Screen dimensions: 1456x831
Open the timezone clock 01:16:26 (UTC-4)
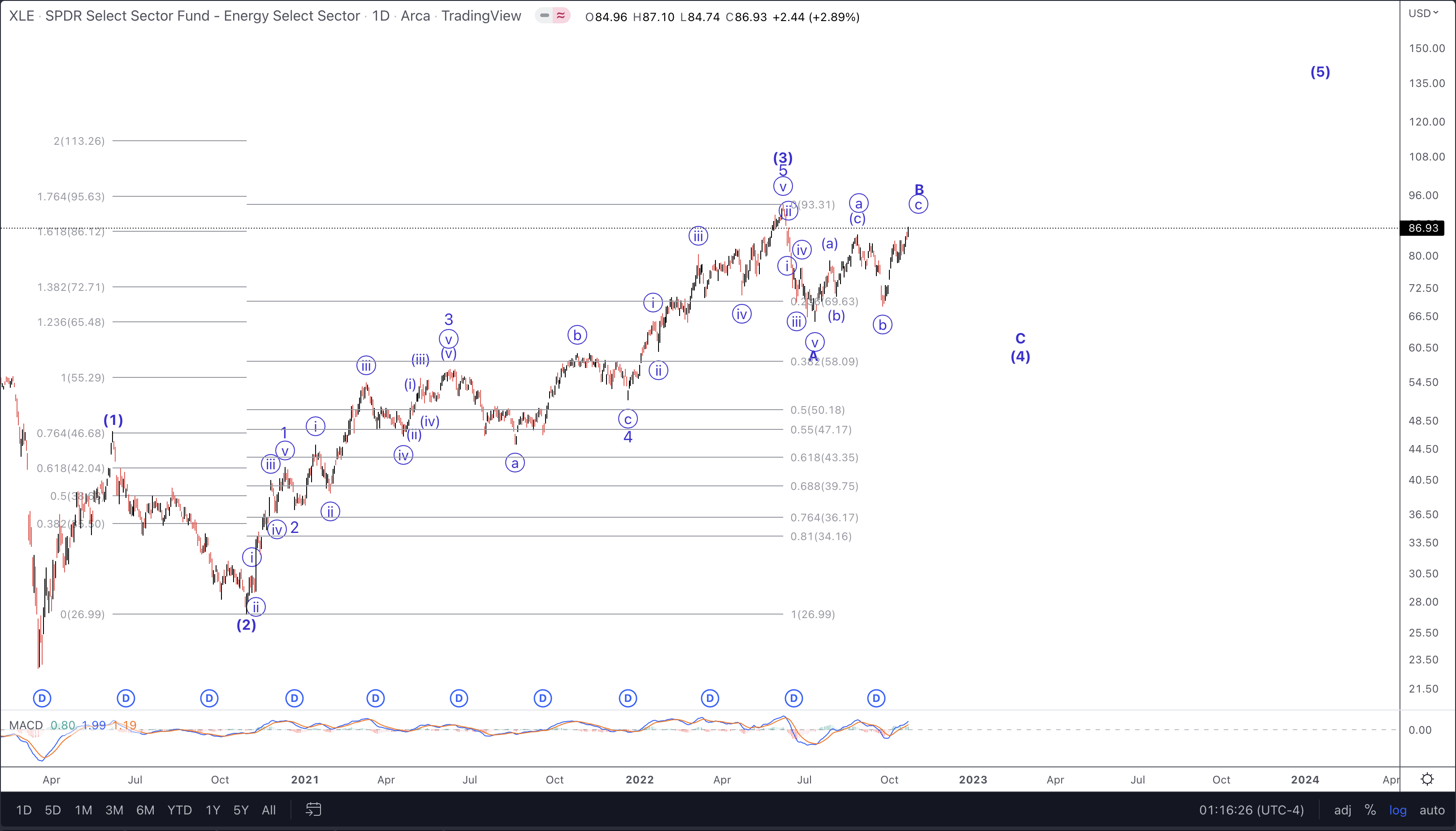(x=1251, y=810)
